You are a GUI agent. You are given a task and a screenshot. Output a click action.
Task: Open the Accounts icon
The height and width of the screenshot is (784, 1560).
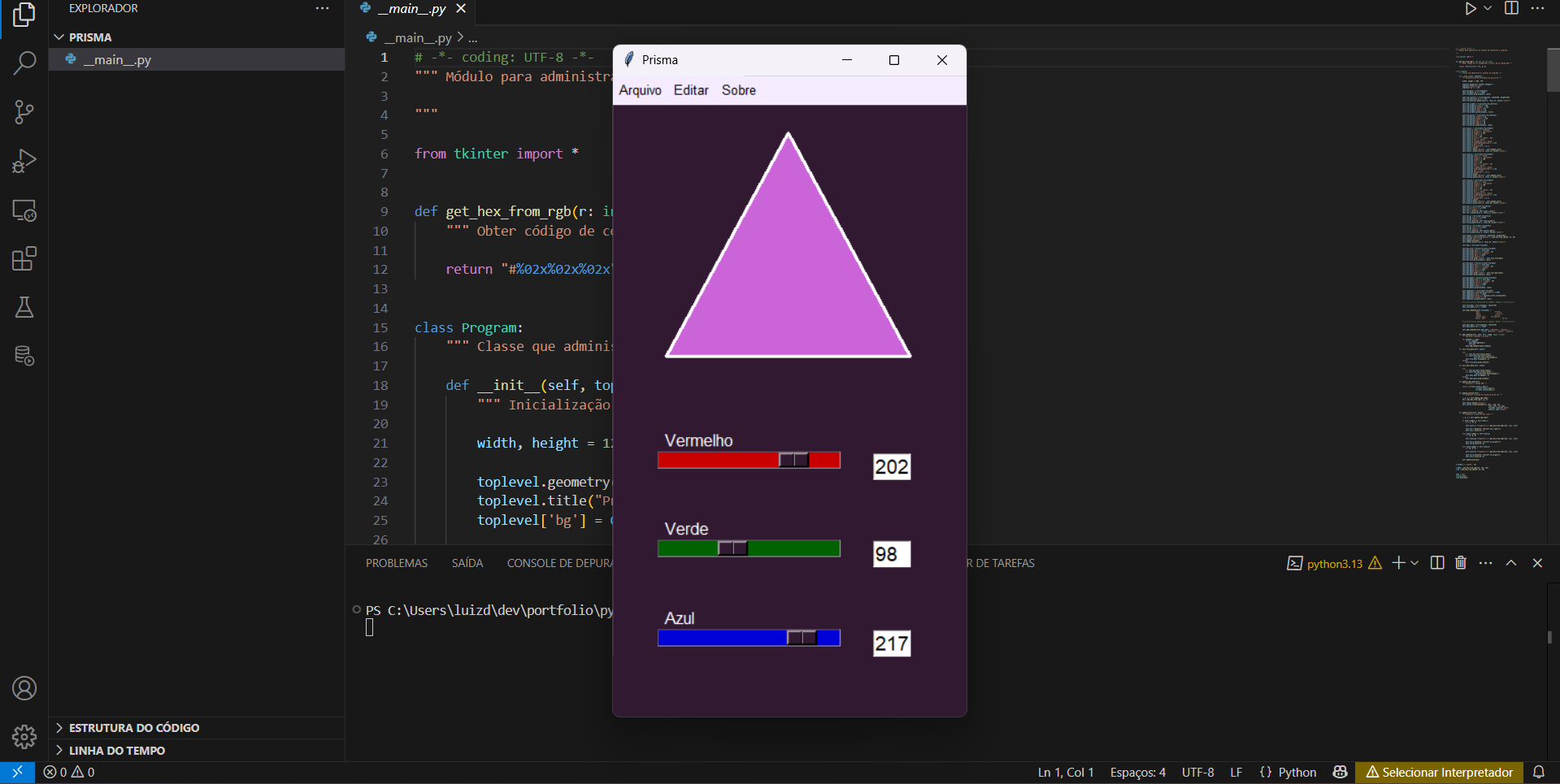tap(24, 688)
